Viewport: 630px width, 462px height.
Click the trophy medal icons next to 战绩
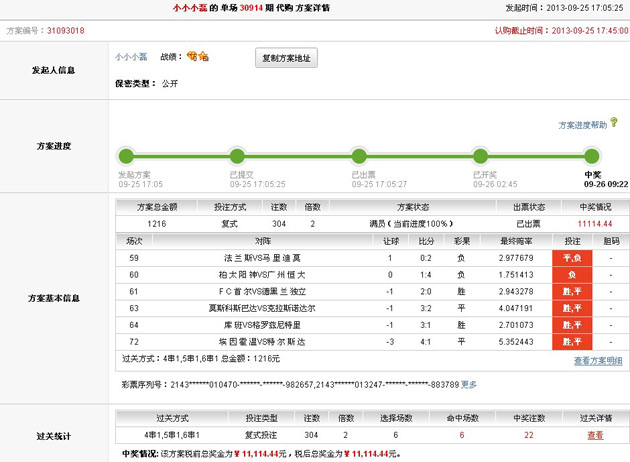(x=198, y=57)
